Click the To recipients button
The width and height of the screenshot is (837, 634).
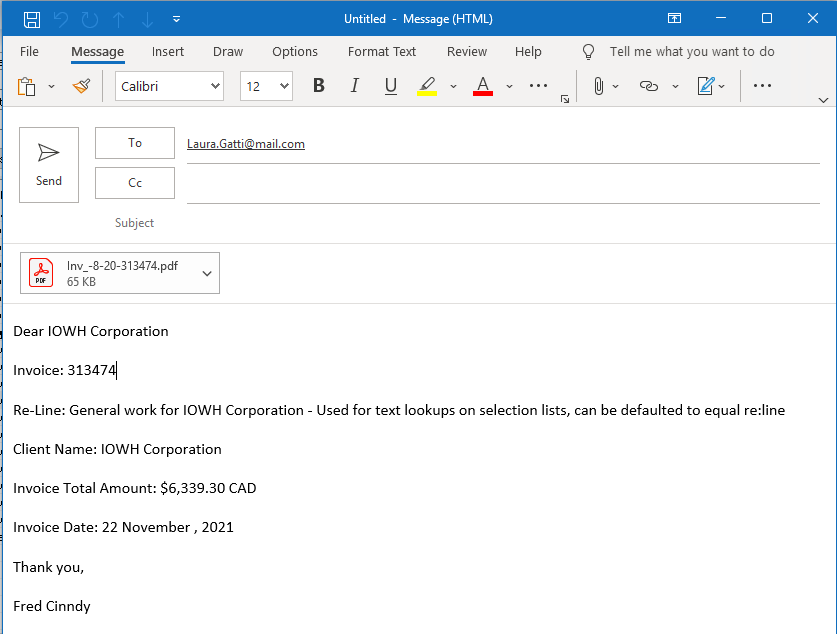[135, 143]
